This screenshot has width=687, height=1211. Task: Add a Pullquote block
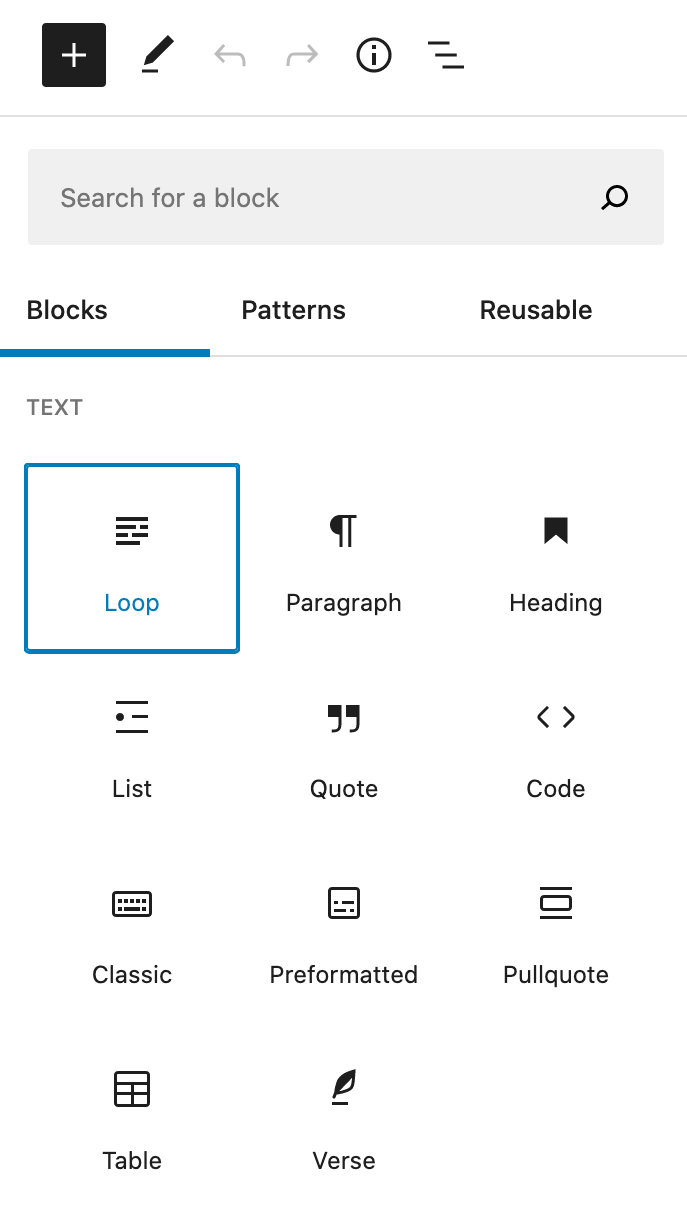pyautogui.click(x=555, y=930)
